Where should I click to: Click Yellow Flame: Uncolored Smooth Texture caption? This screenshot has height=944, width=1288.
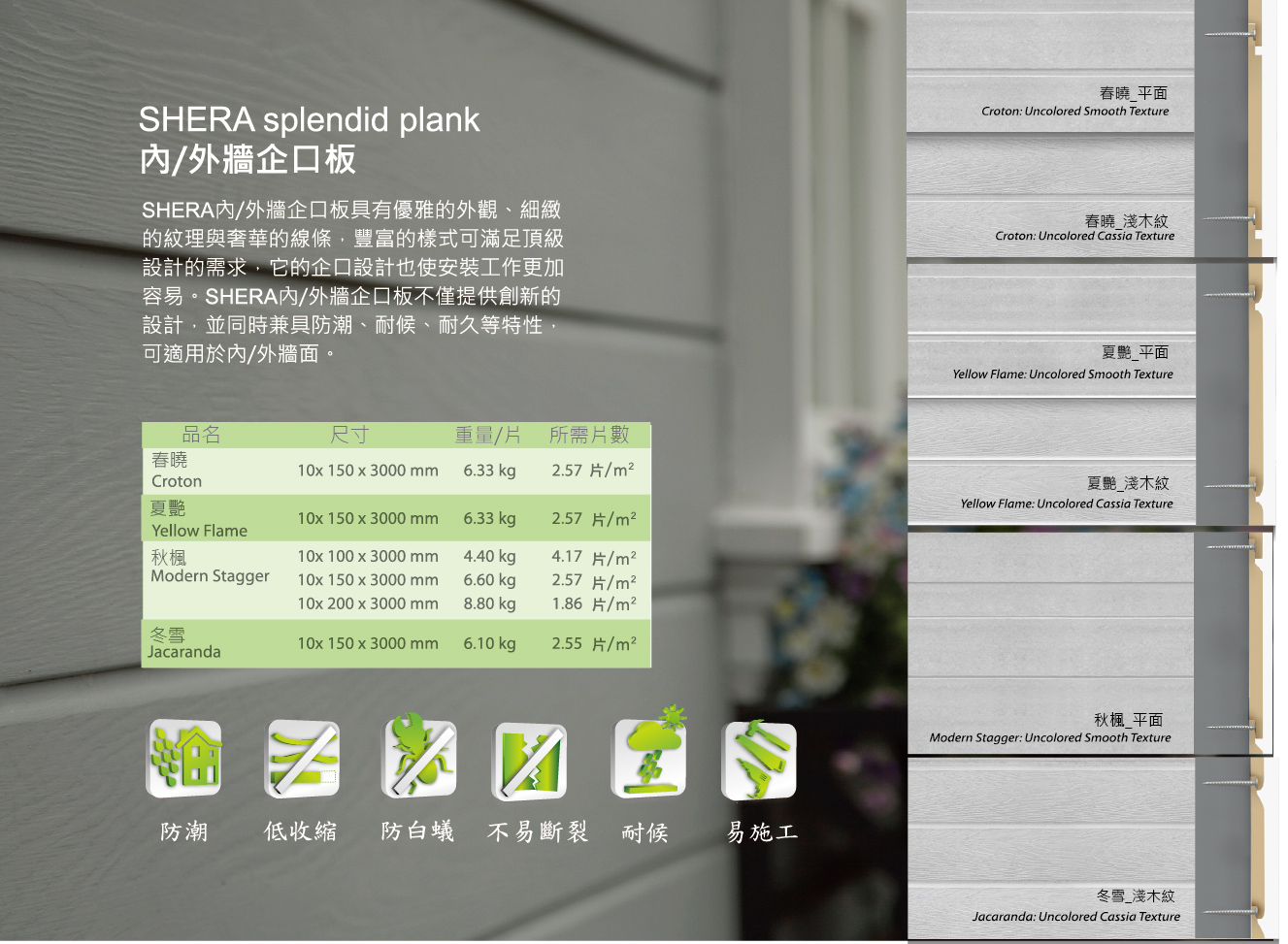click(1063, 374)
